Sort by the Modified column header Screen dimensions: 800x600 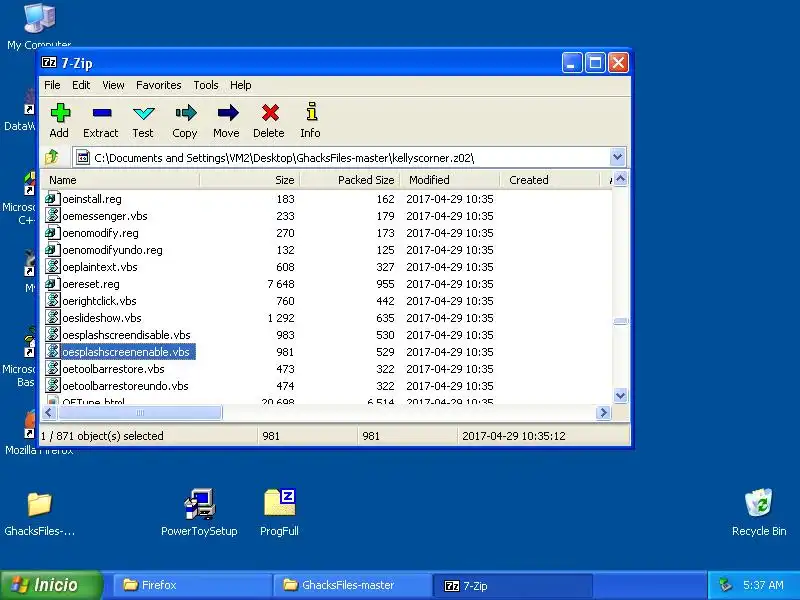click(450, 180)
